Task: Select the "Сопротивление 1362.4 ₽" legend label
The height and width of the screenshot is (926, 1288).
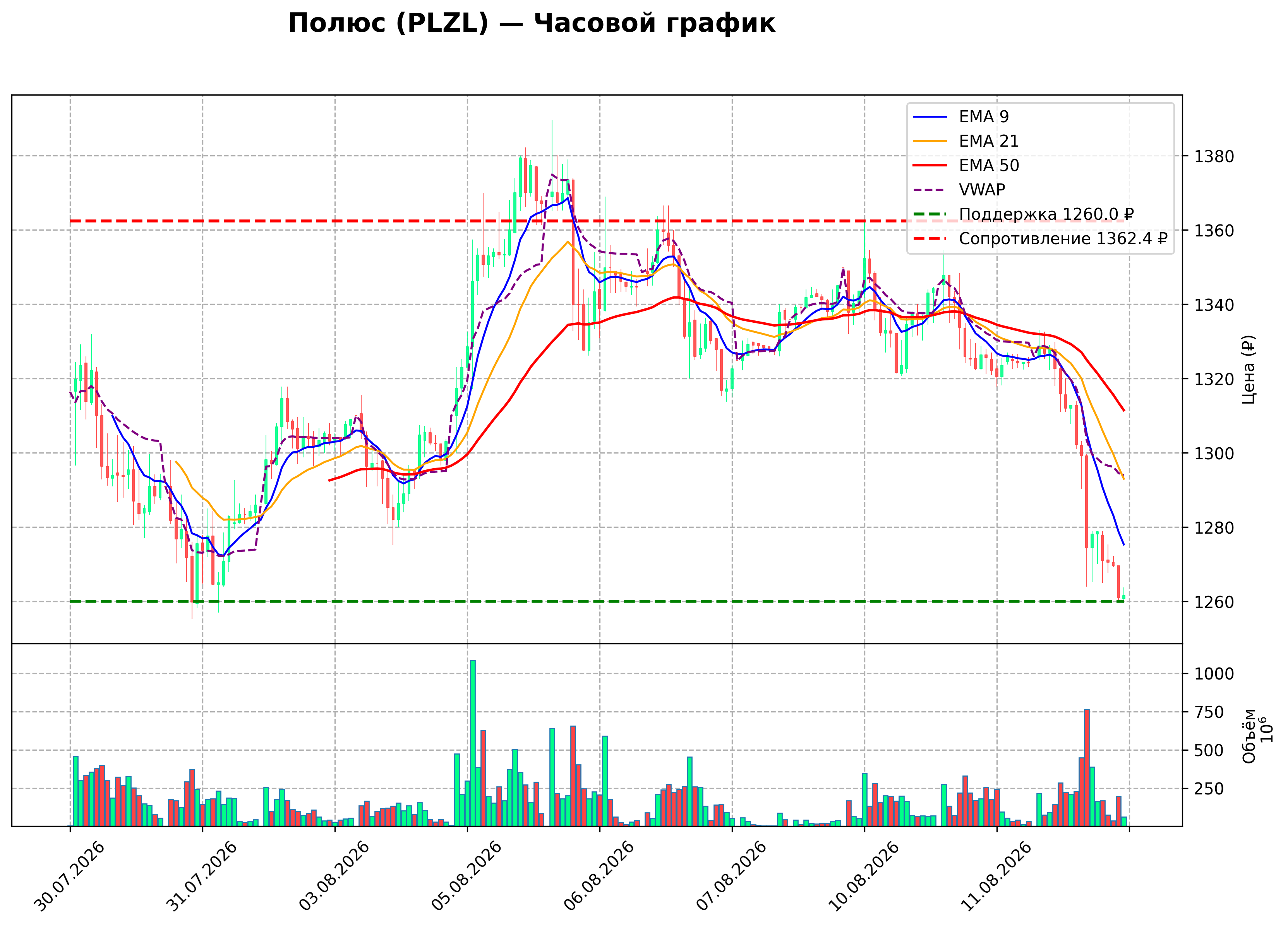Action: 1063,239
